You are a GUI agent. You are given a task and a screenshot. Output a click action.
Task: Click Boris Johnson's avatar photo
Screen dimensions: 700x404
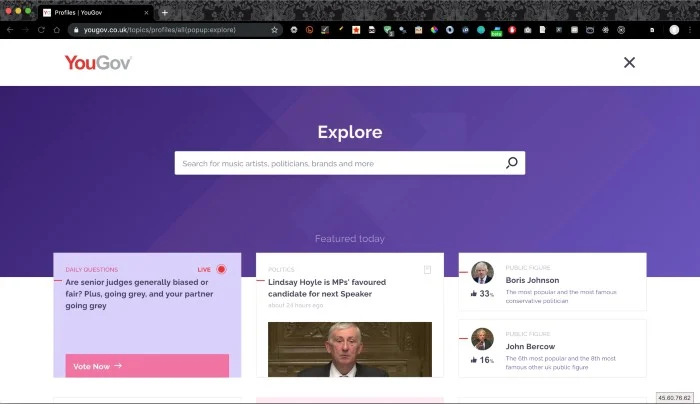click(x=482, y=273)
